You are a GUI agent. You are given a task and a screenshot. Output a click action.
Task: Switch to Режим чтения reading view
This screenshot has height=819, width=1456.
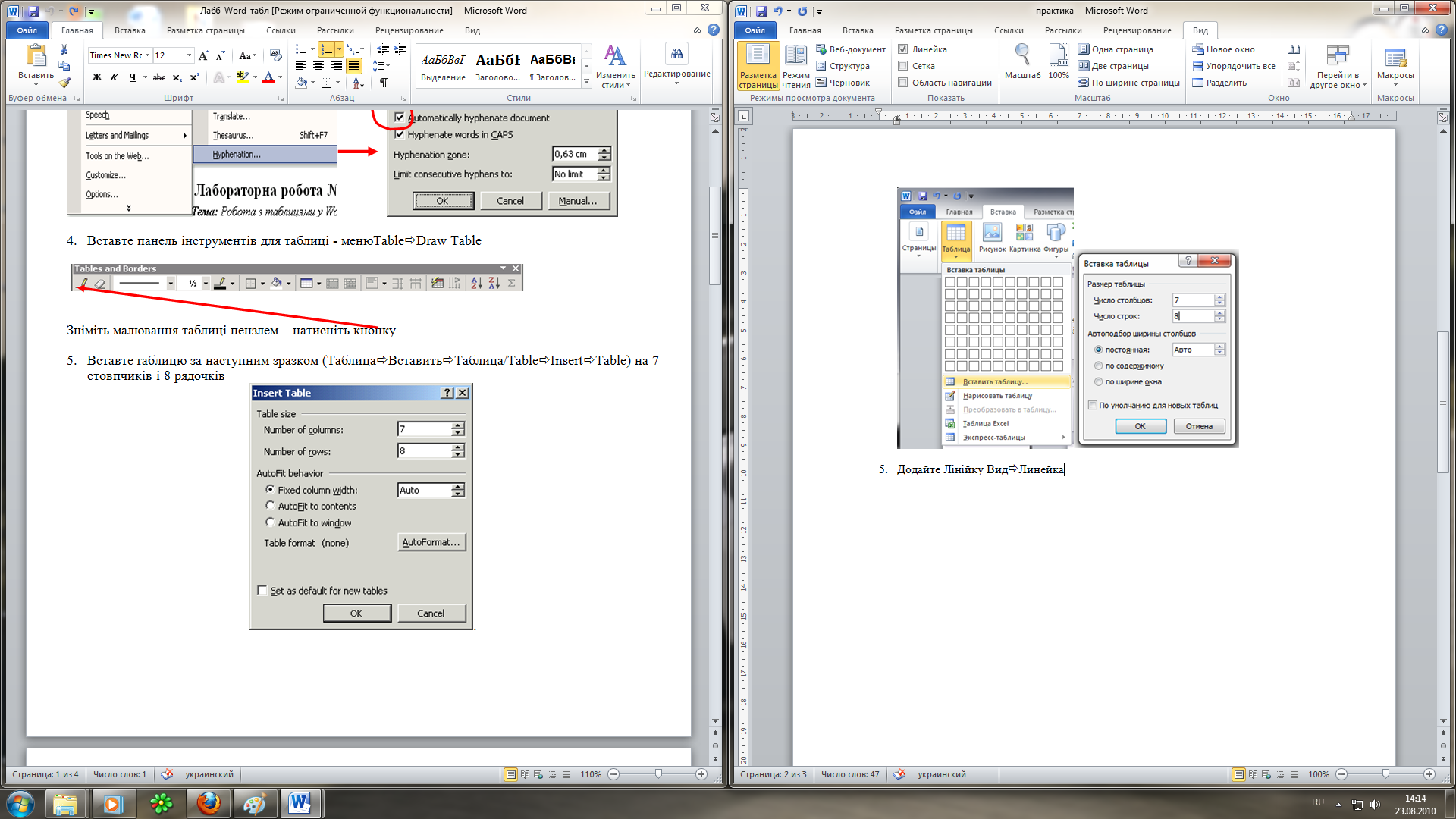tap(796, 66)
